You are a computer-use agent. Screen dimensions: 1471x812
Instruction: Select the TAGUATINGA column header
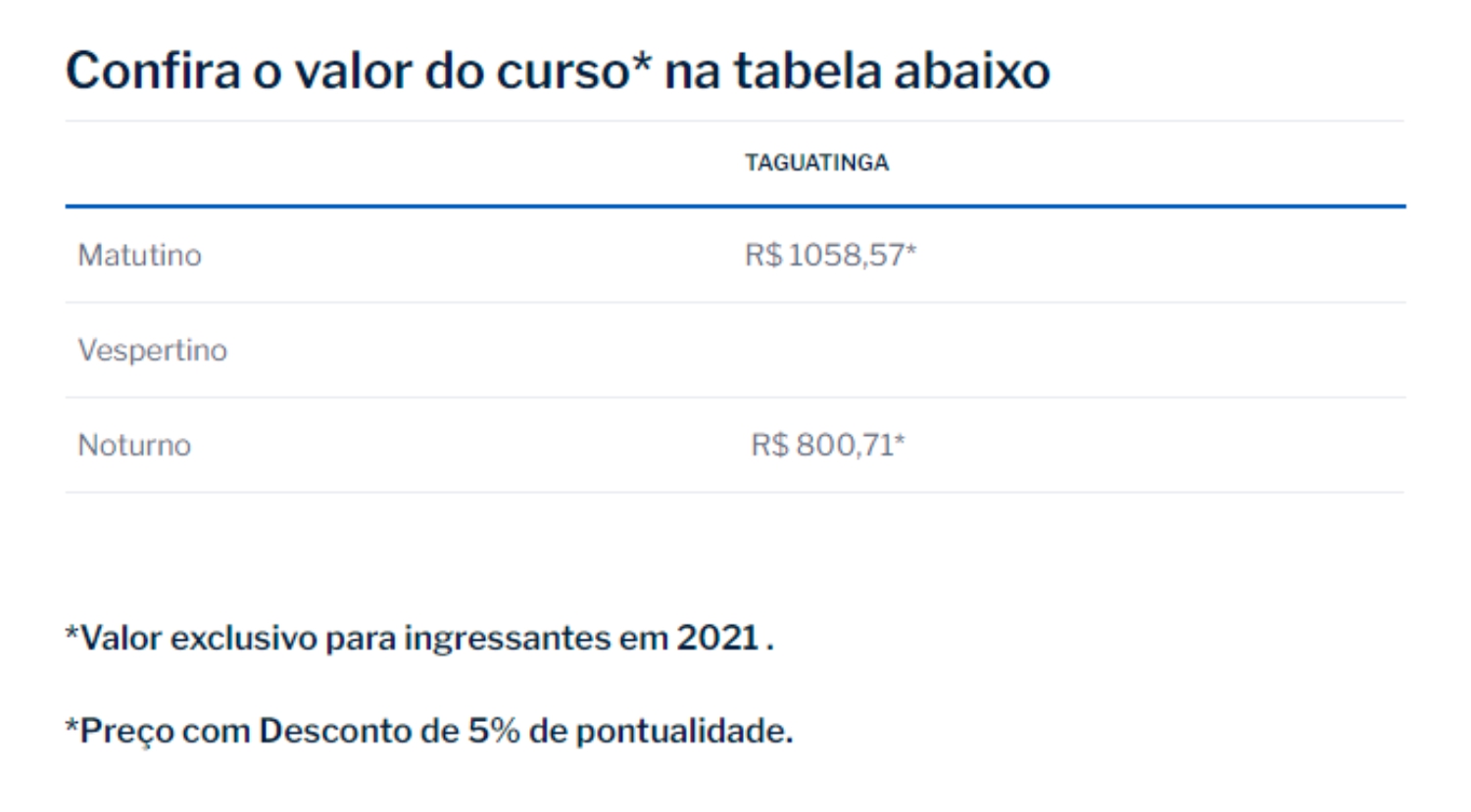point(816,163)
